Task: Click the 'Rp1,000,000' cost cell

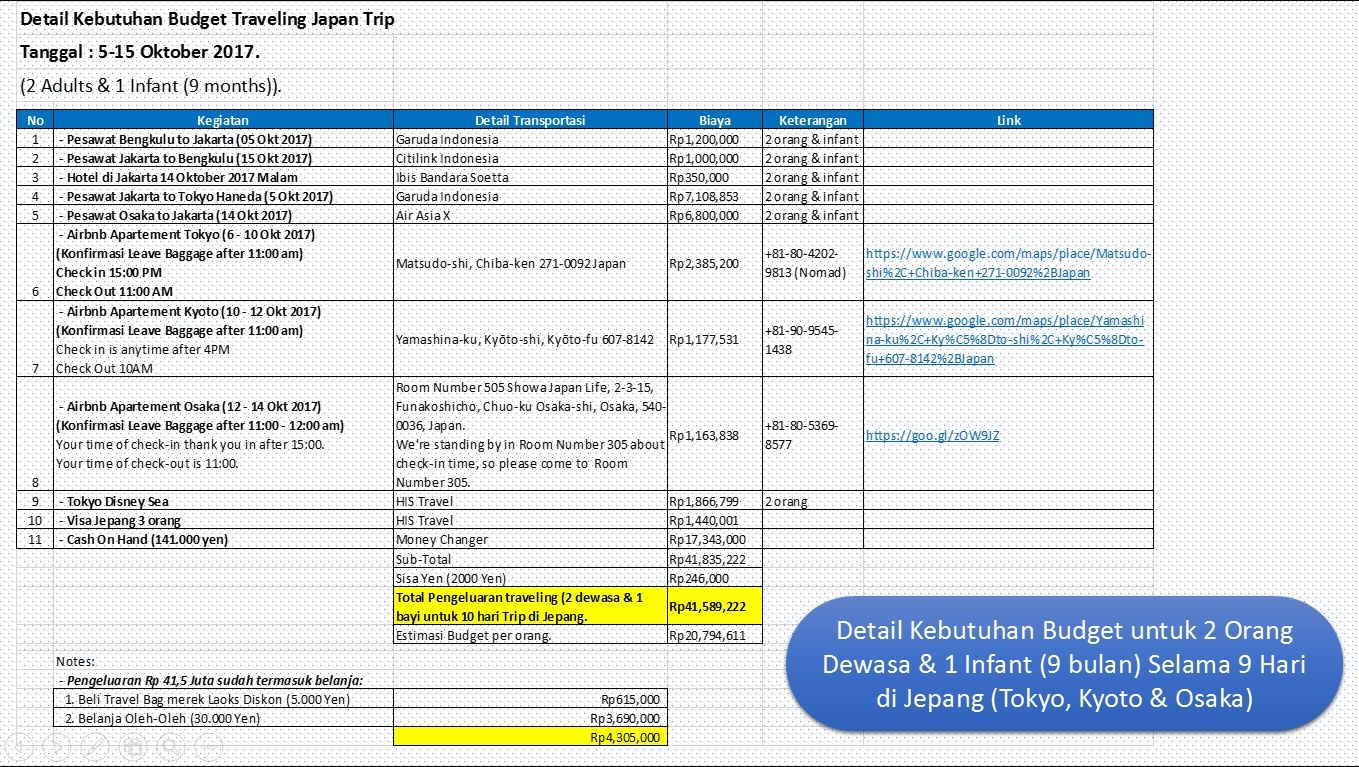Action: (x=714, y=158)
